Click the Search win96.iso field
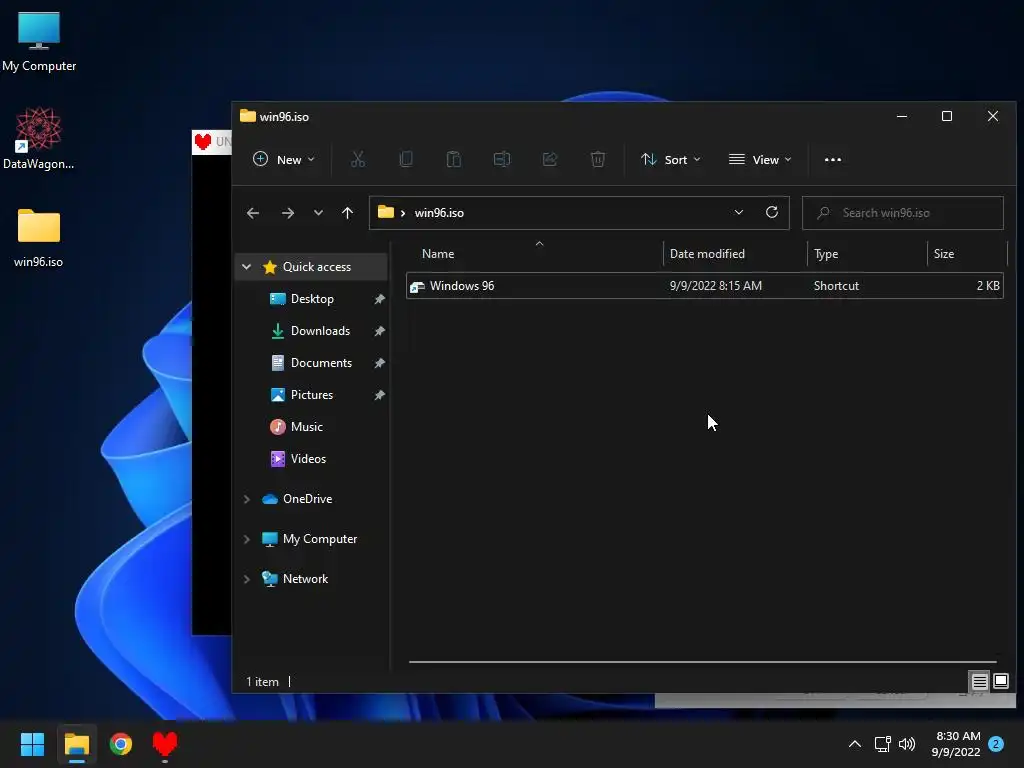The image size is (1024, 768). (903, 213)
